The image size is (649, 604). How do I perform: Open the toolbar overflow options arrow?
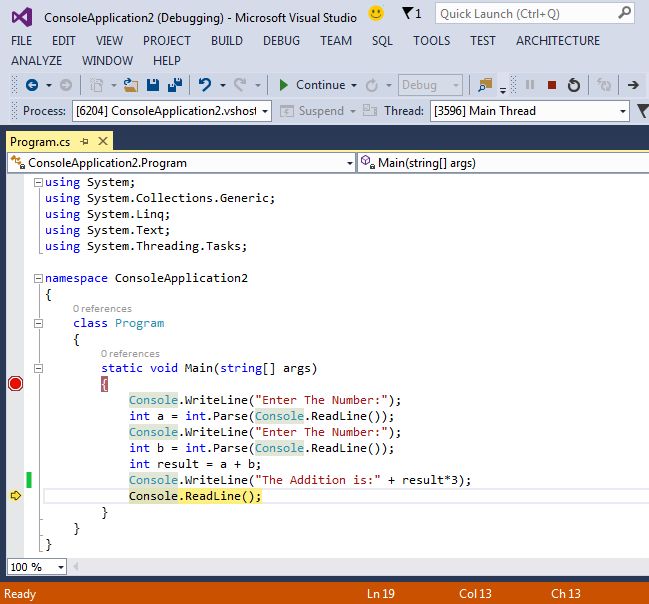point(502,89)
